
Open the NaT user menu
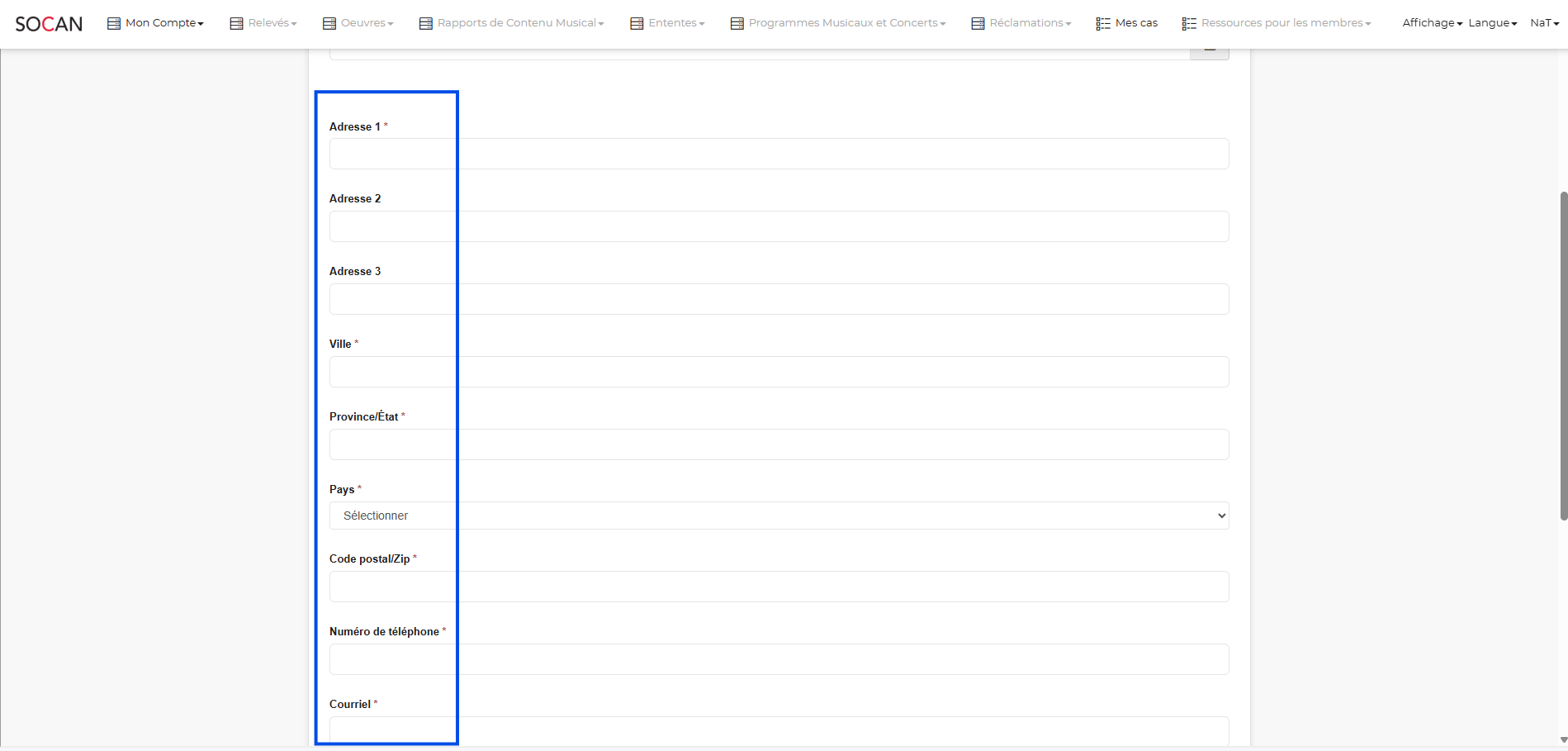coord(1544,23)
